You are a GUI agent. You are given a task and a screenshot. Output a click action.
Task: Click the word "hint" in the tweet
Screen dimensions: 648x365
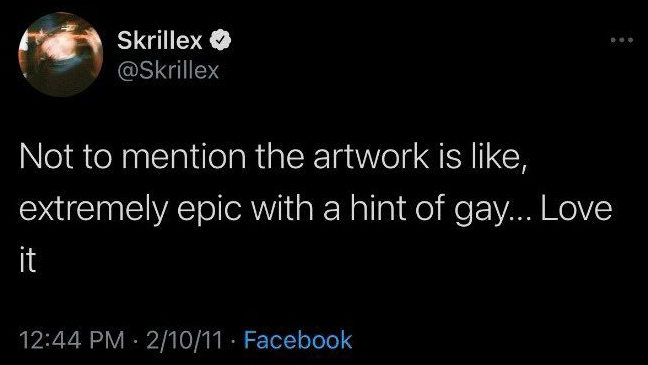click(379, 208)
